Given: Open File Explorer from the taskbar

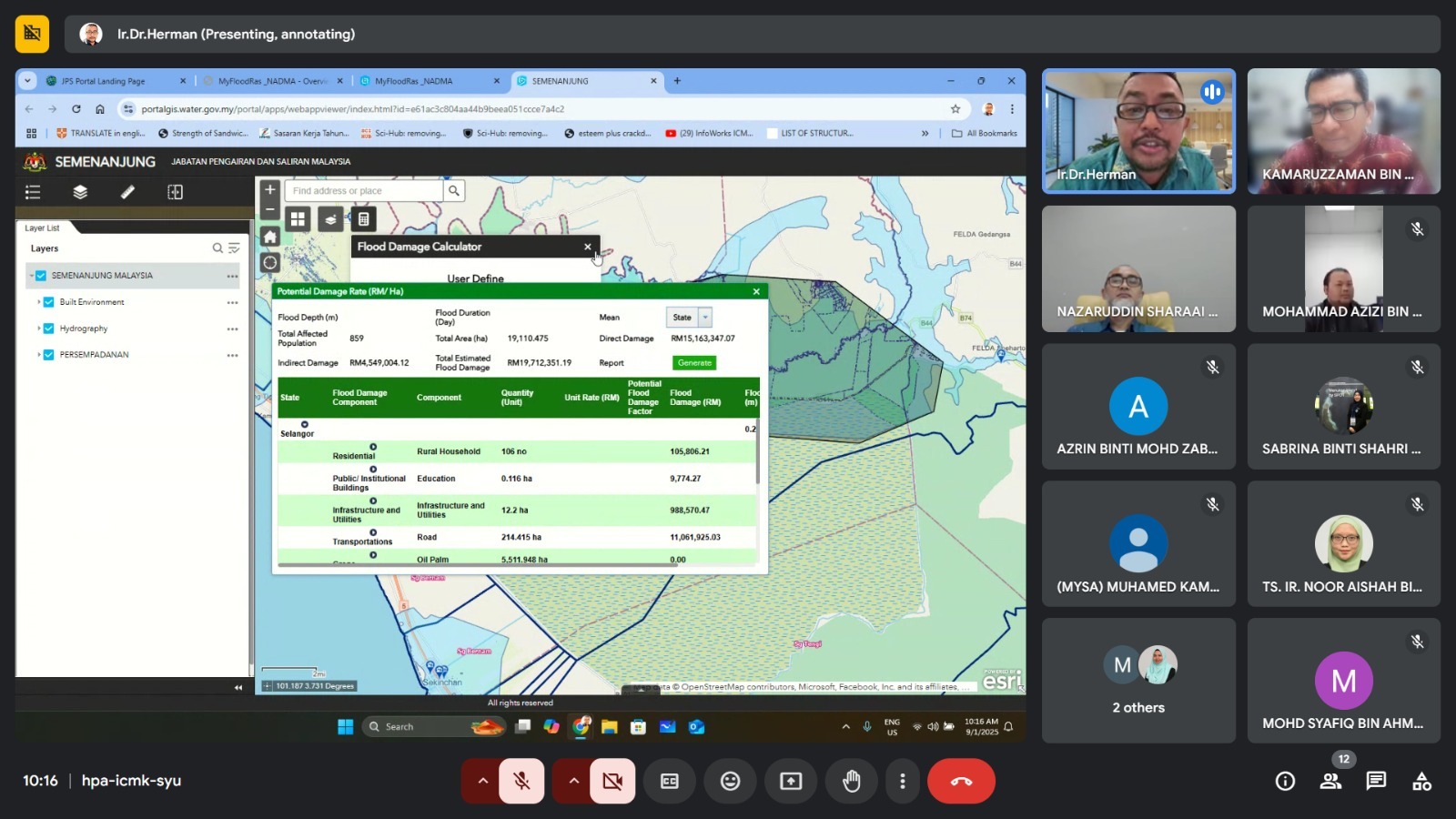Looking at the screenshot, I should pos(610,726).
